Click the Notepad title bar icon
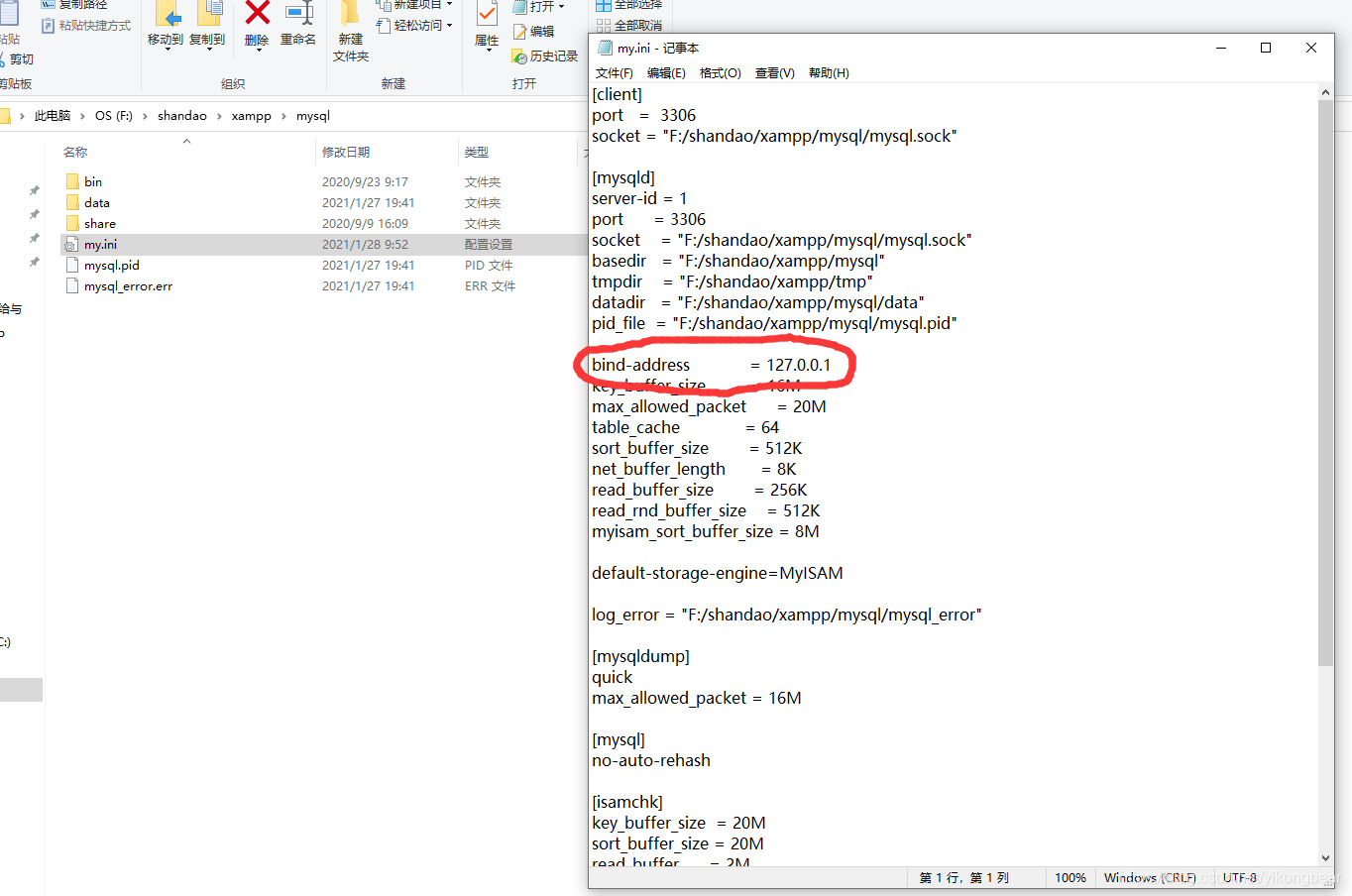Viewport: 1352px width, 896px height. 605,48
